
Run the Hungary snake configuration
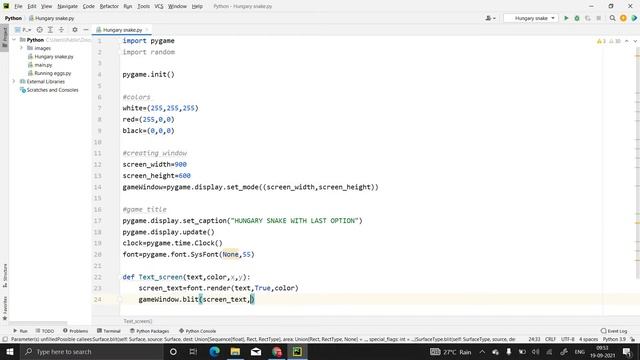pyautogui.click(x=566, y=18)
